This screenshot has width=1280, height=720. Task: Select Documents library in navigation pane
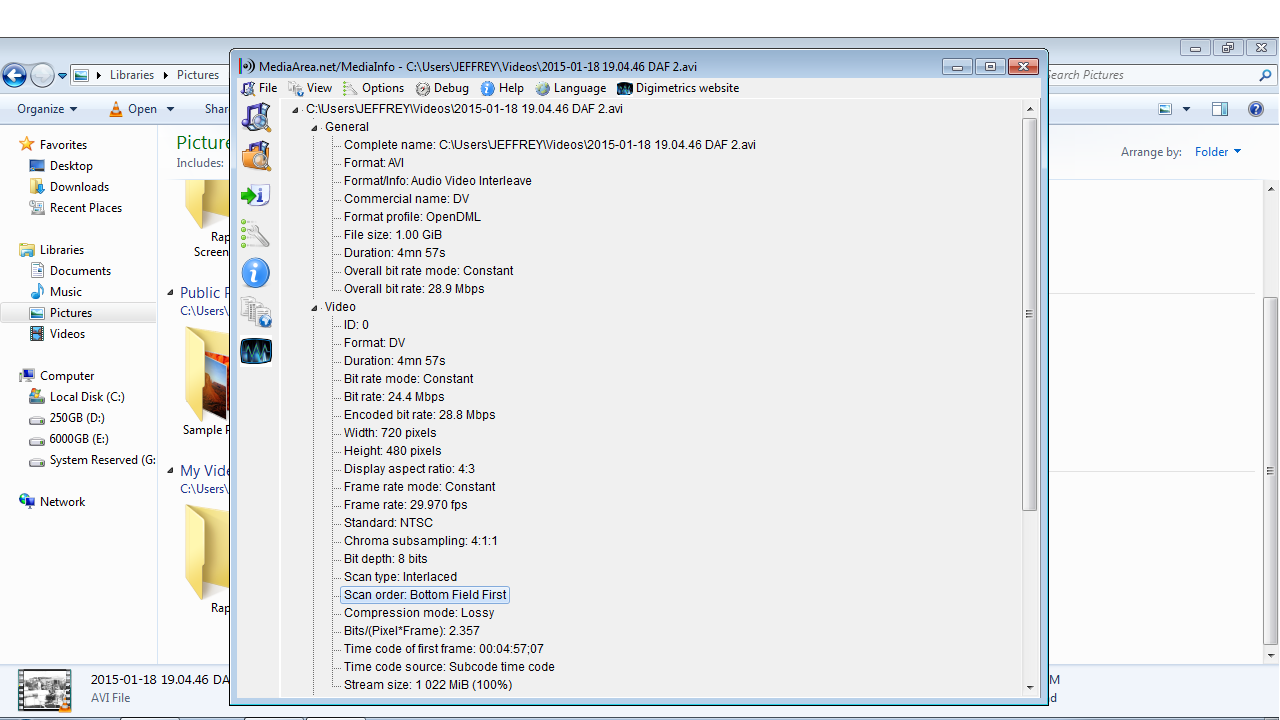[80, 271]
